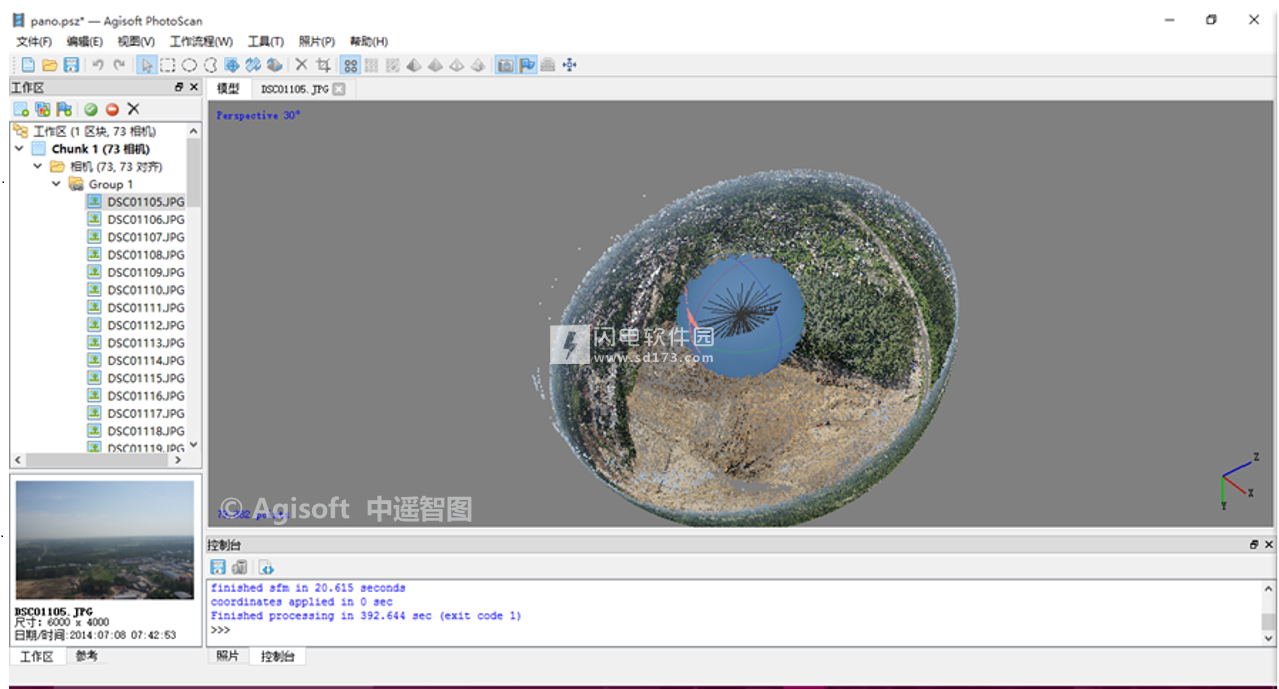The height and width of the screenshot is (689, 1279).
Task: Click the console input prompt line
Action: point(733,630)
